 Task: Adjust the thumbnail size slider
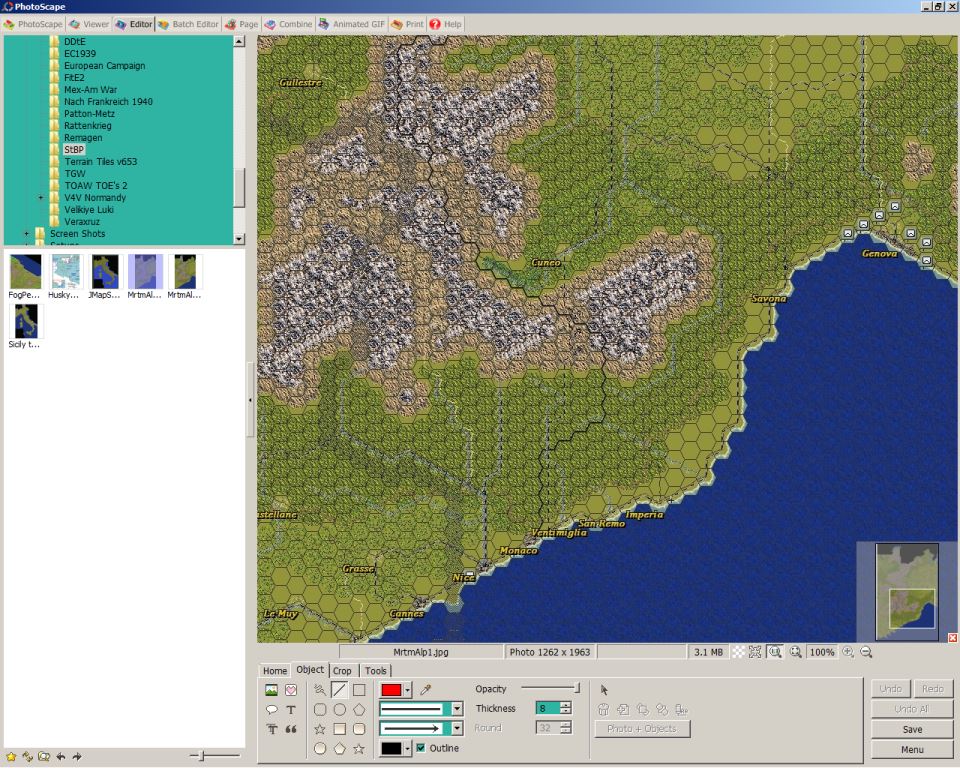(x=214, y=756)
